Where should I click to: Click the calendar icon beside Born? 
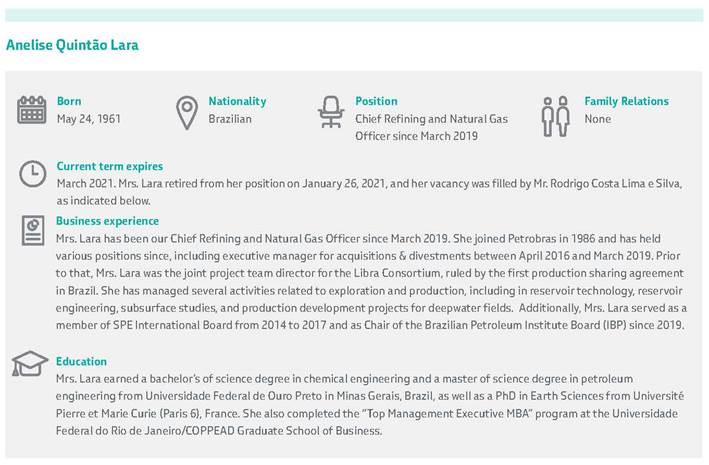[x=32, y=110]
